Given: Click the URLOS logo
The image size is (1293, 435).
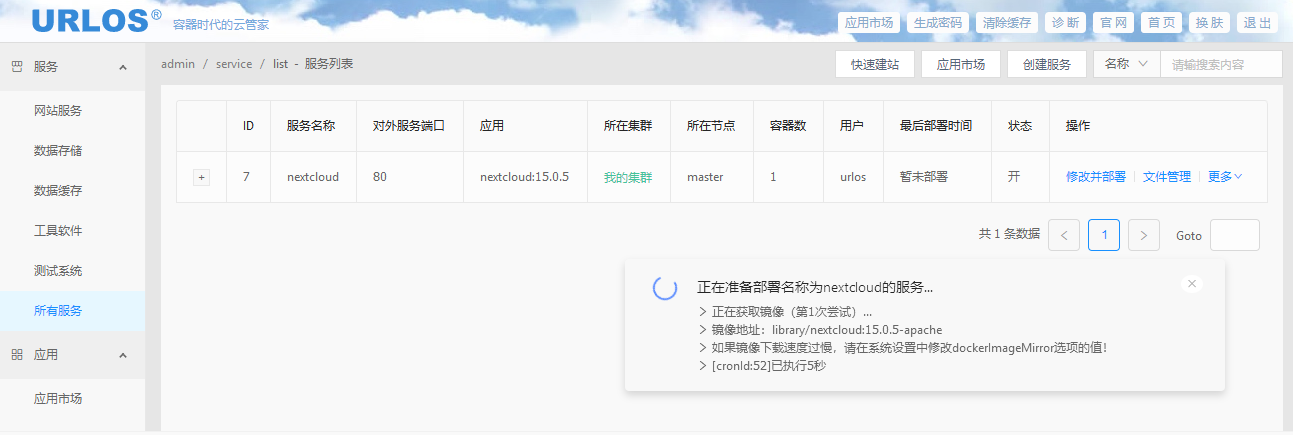Looking at the screenshot, I should click(x=96, y=20).
